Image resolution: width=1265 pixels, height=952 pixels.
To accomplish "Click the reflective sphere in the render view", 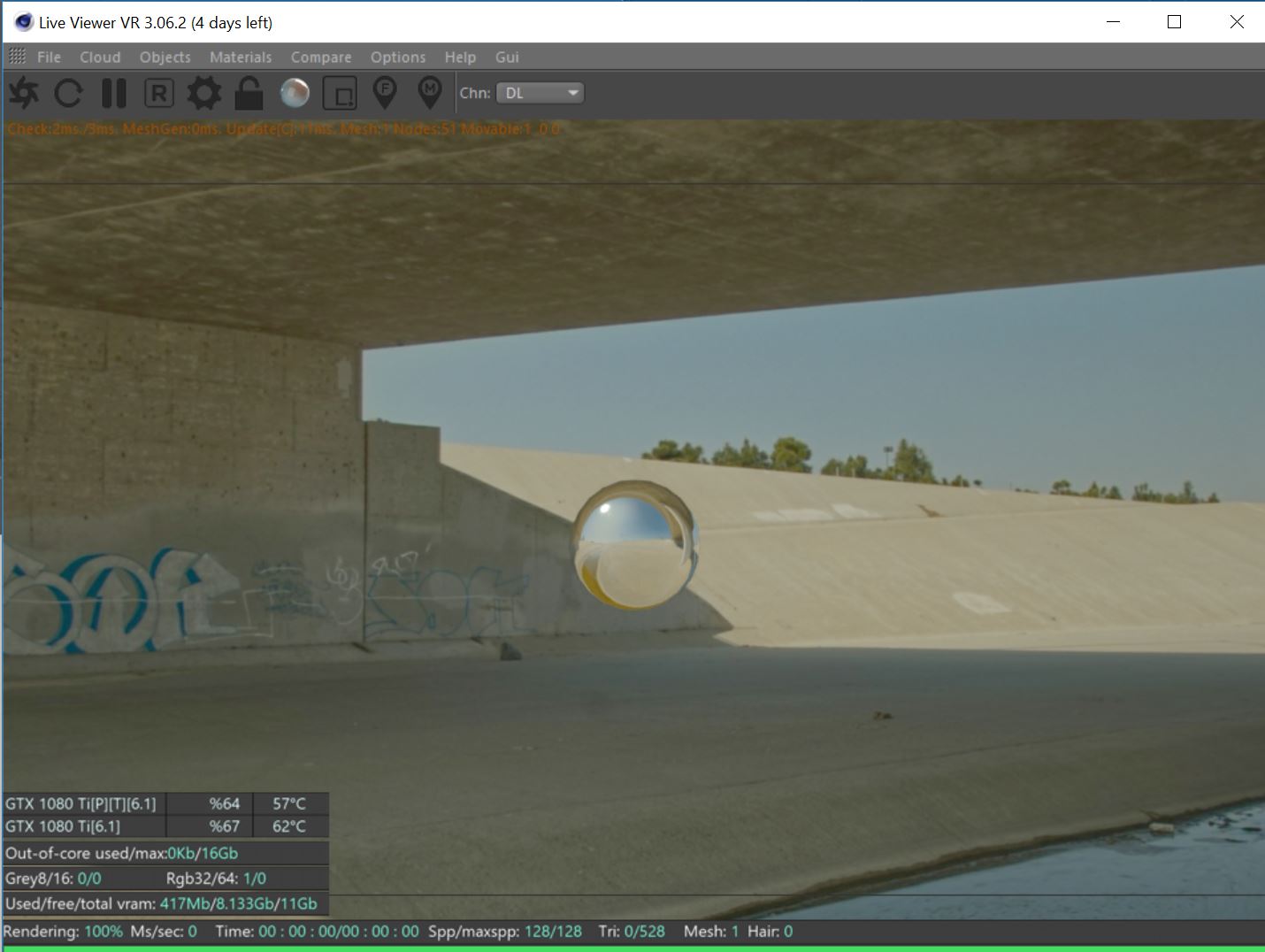I will (x=635, y=546).
